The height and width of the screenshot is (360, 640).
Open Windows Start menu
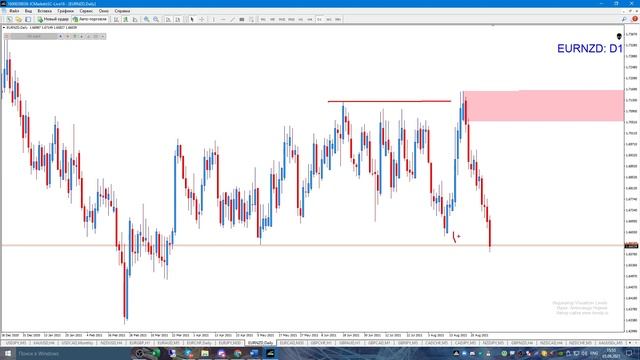click(7, 353)
